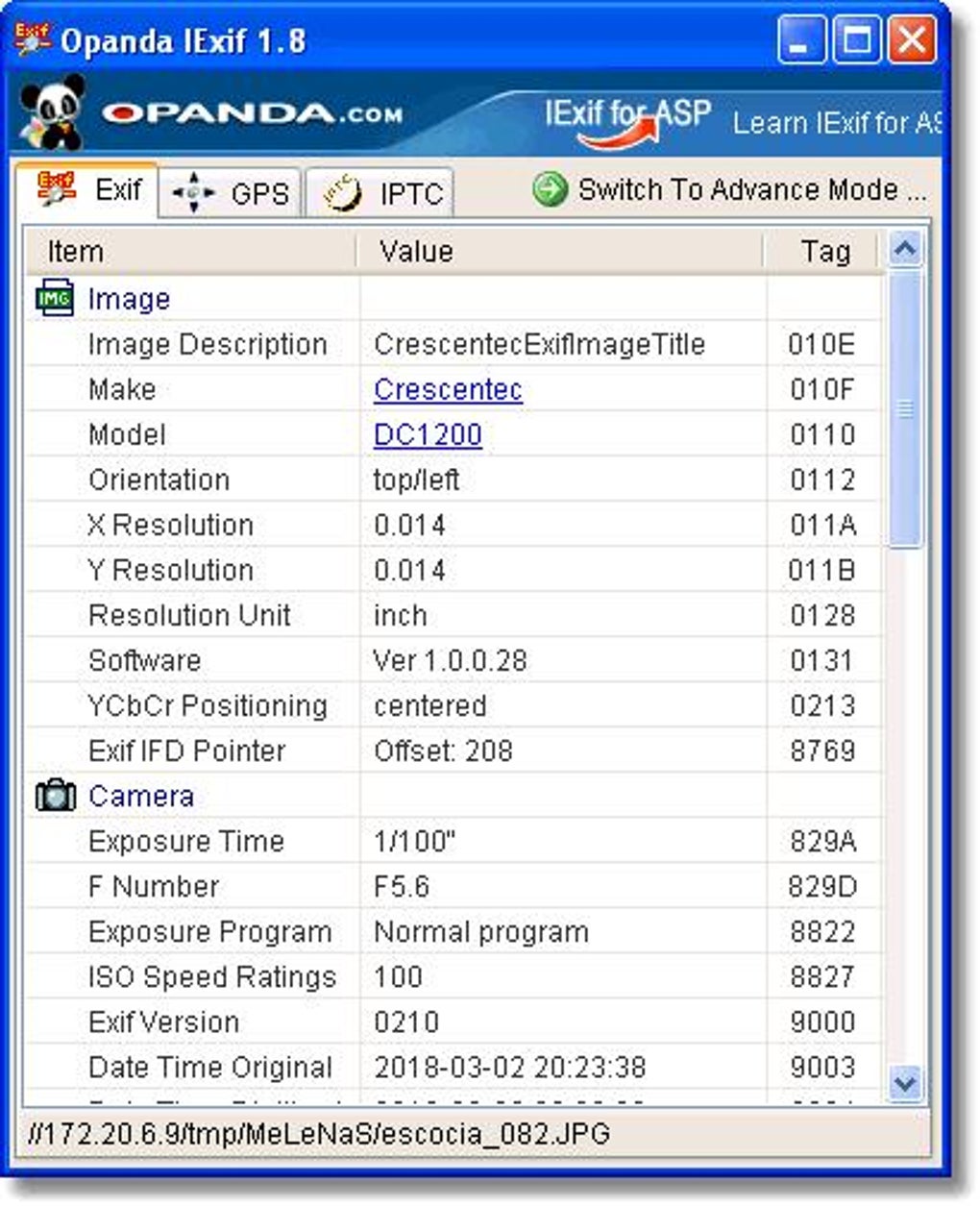The image size is (980, 1206).
Task: Minimize the Opanda IExif window
Action: pos(801,41)
